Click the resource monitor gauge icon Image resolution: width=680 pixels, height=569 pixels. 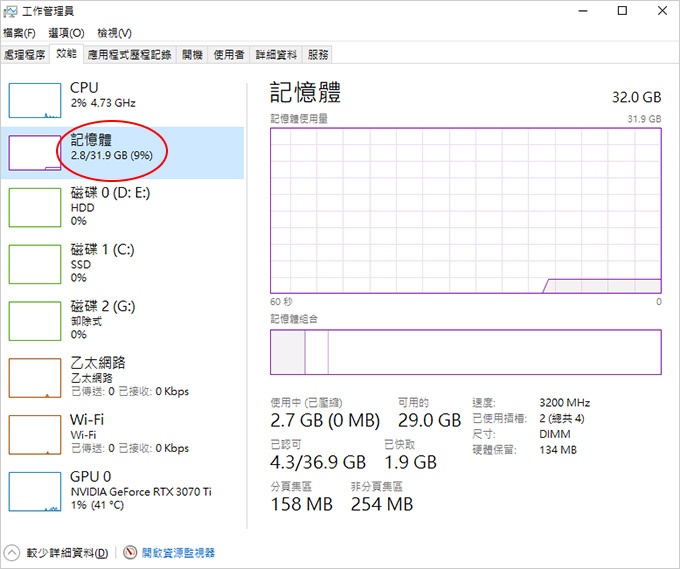click(x=130, y=553)
